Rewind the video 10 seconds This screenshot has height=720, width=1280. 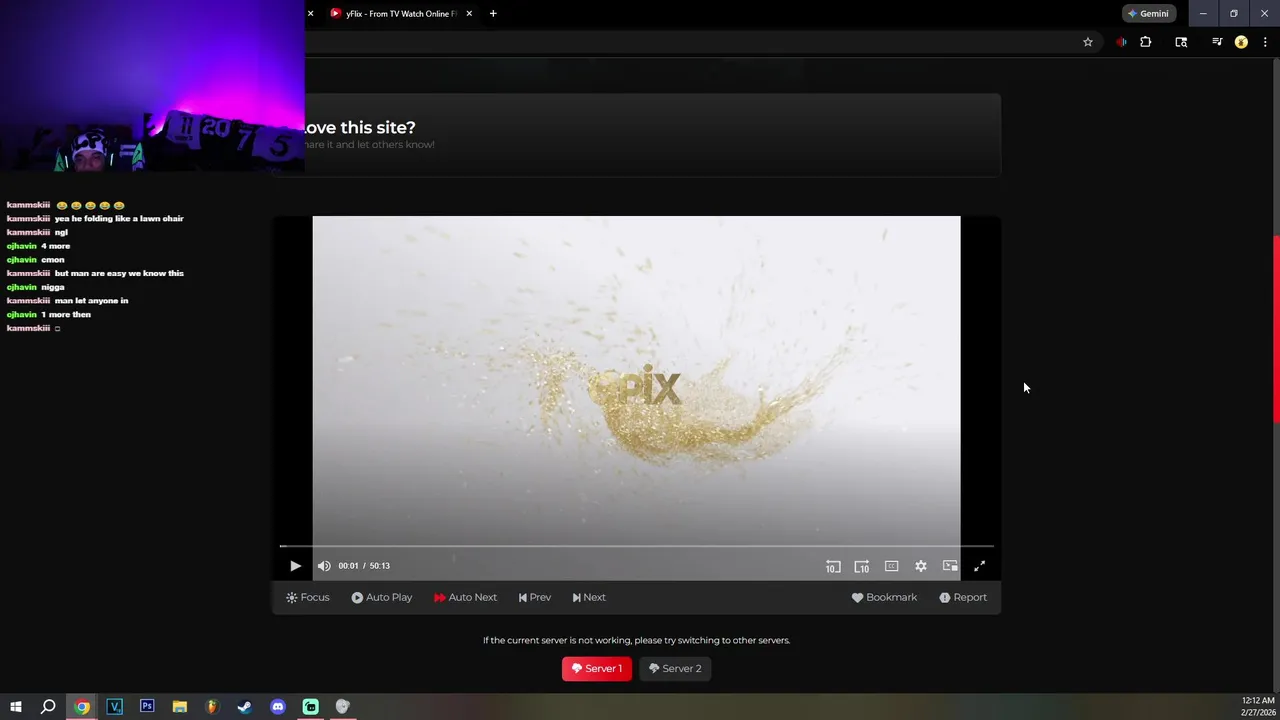pos(833,566)
